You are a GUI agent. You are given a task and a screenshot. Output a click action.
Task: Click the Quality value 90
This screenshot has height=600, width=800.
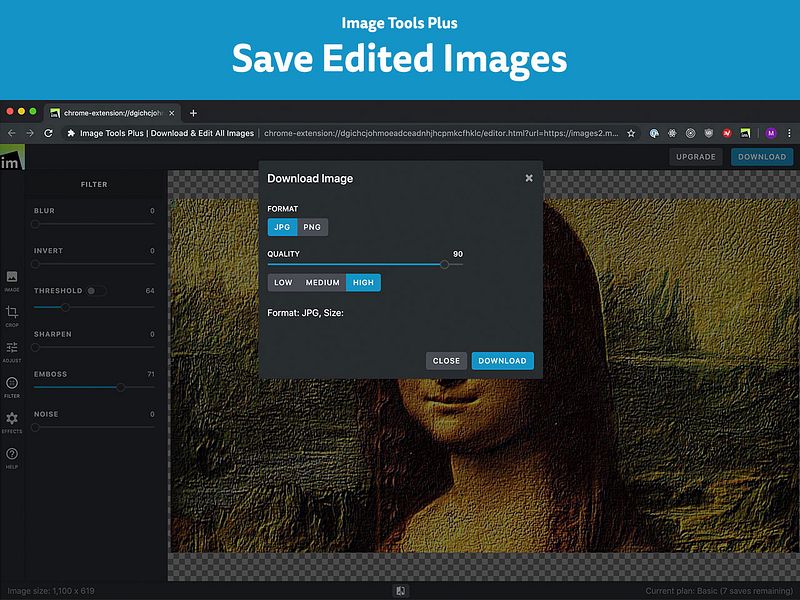[x=458, y=254]
